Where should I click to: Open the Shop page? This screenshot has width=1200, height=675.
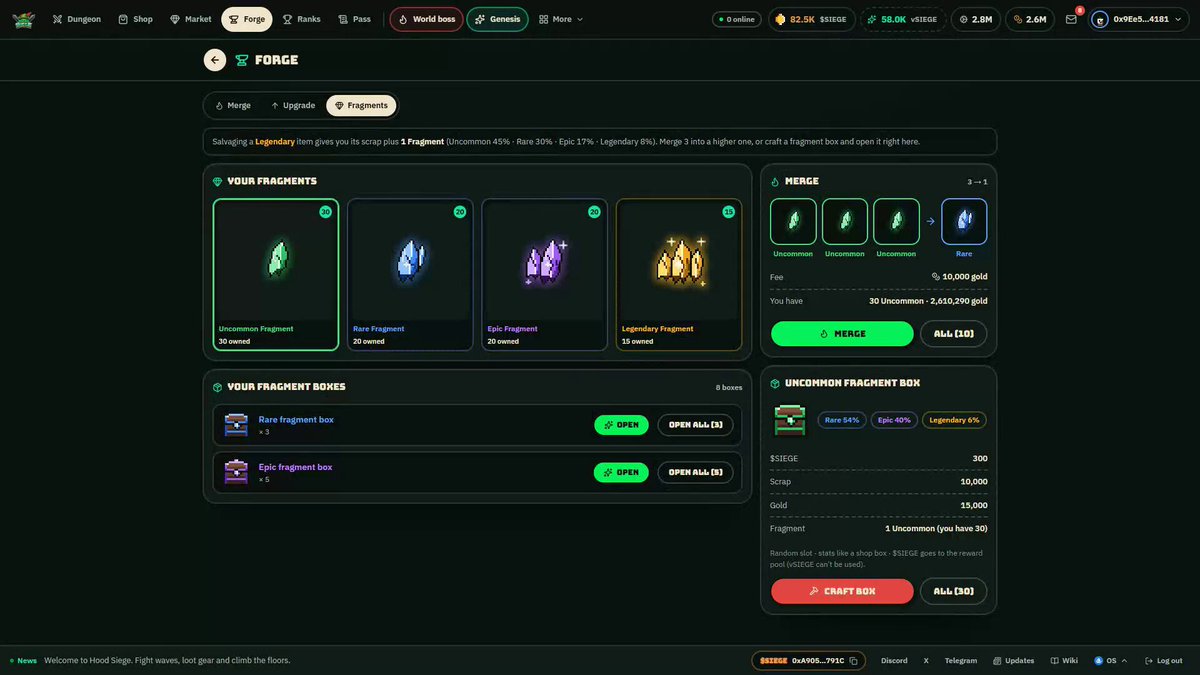pyautogui.click(x=136, y=19)
